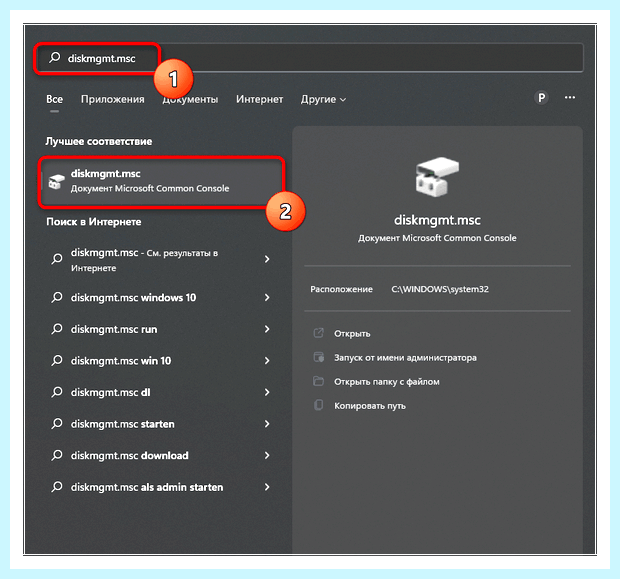Select 'diskmgmt.msc win 10' suggestion

[x=161, y=361]
